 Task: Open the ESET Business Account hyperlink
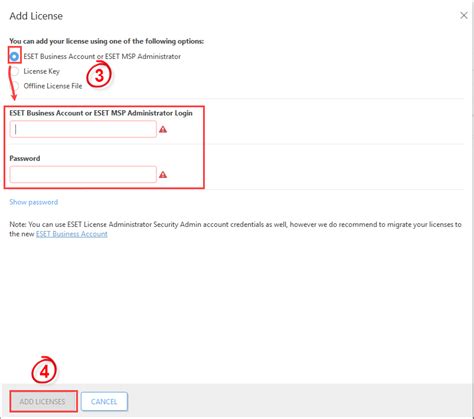coord(72,234)
